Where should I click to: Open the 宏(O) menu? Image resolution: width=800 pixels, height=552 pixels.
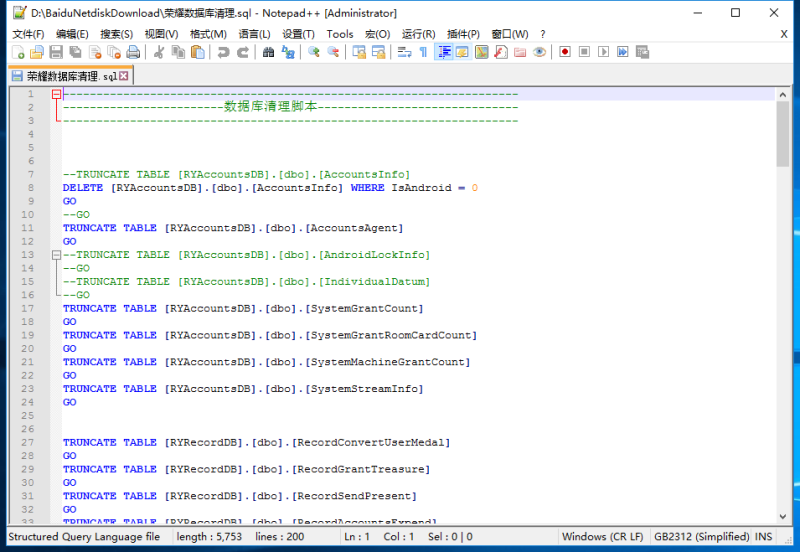(378, 34)
